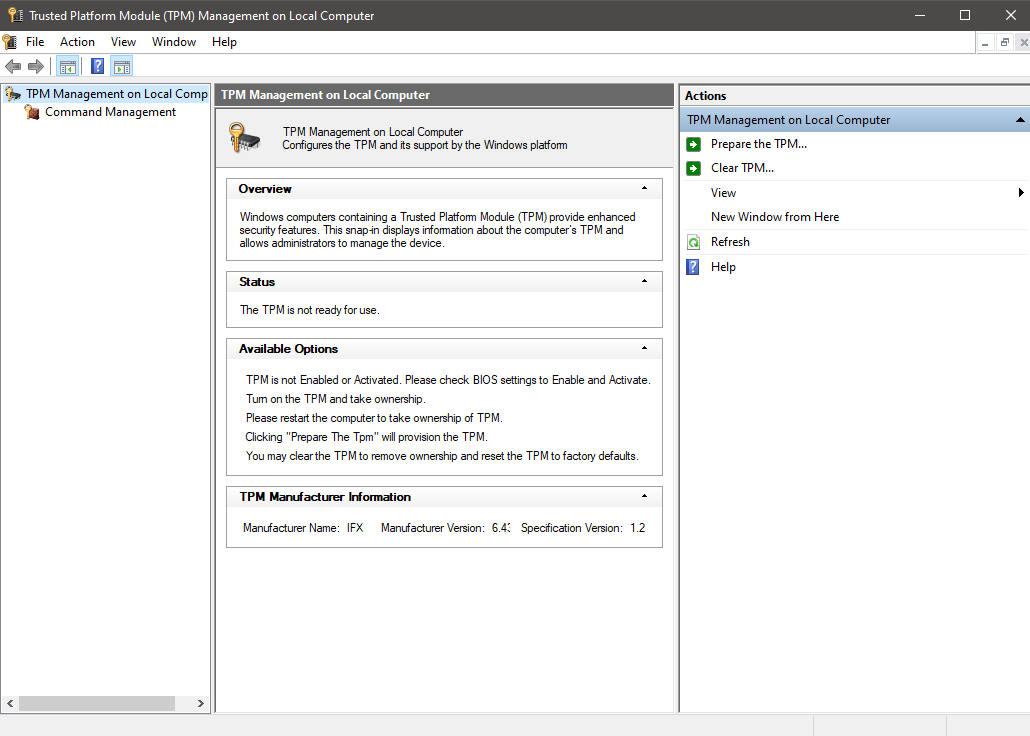Viewport: 1030px width, 736px height.
Task: Minimize the inner MDI child window
Action: click(x=985, y=43)
